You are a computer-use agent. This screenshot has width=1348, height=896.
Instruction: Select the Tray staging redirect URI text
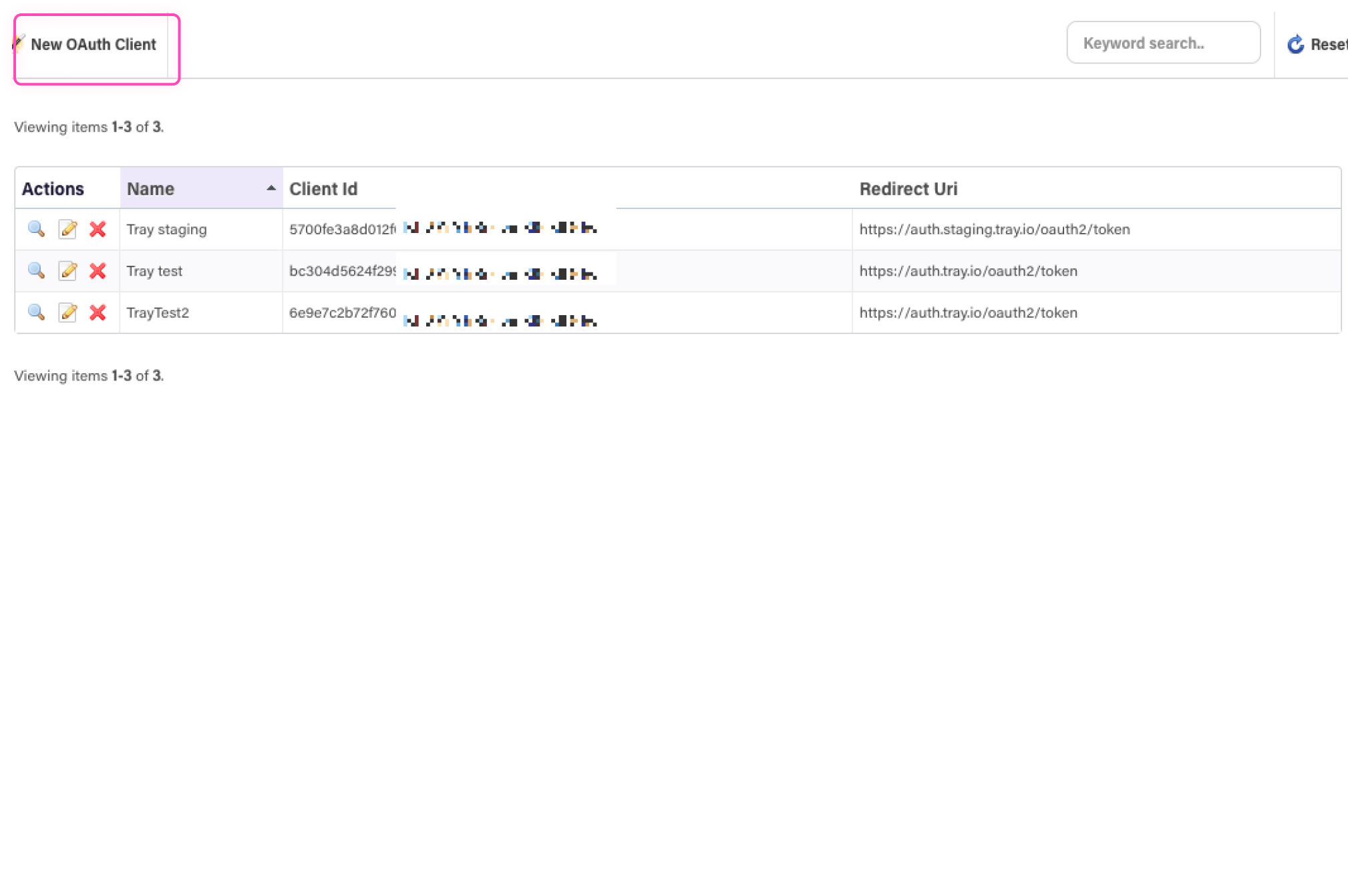pyautogui.click(x=994, y=229)
